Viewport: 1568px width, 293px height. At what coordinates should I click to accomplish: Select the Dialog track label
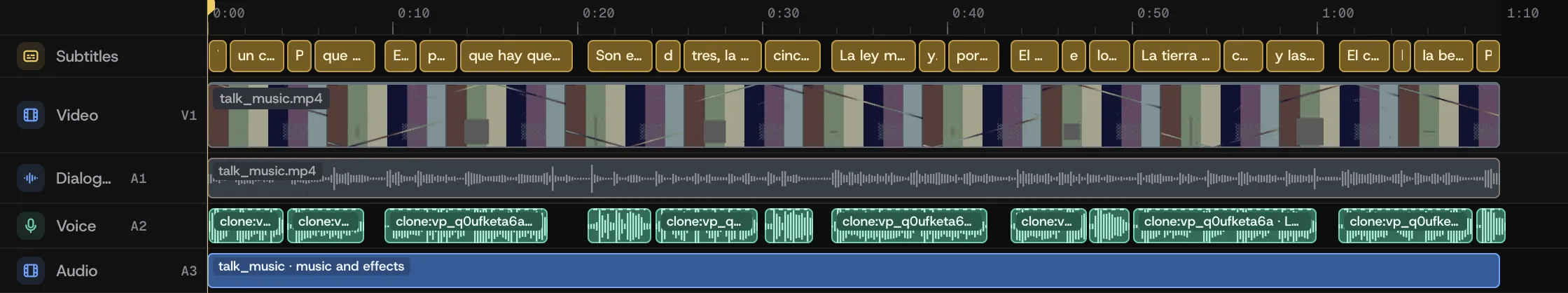pos(83,179)
